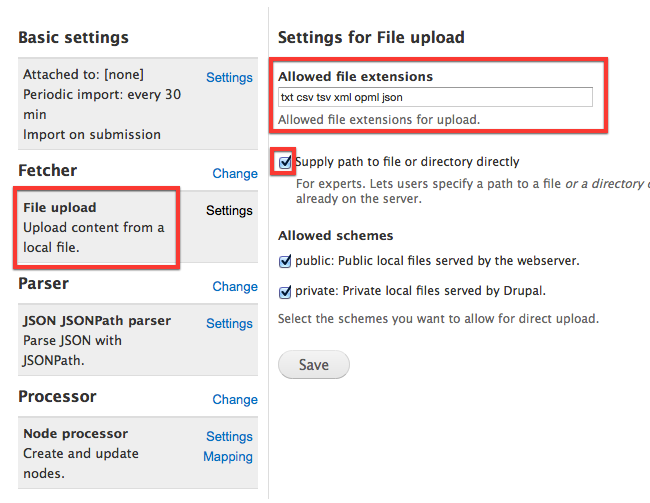Uncheck the public local files scheme
Image resolution: width=650 pixels, height=503 pixels.
(285, 262)
